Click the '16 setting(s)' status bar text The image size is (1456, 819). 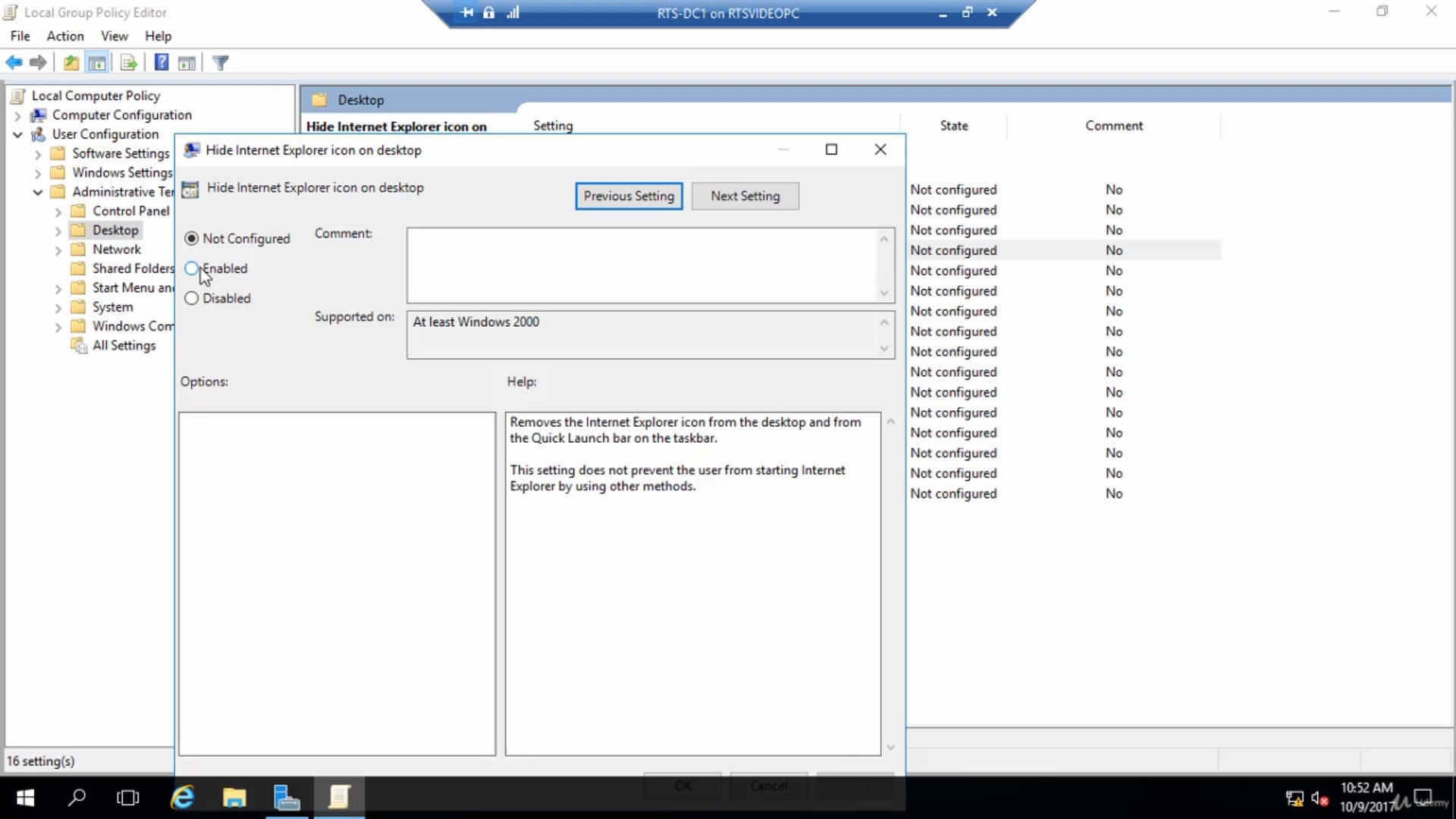[x=41, y=761]
